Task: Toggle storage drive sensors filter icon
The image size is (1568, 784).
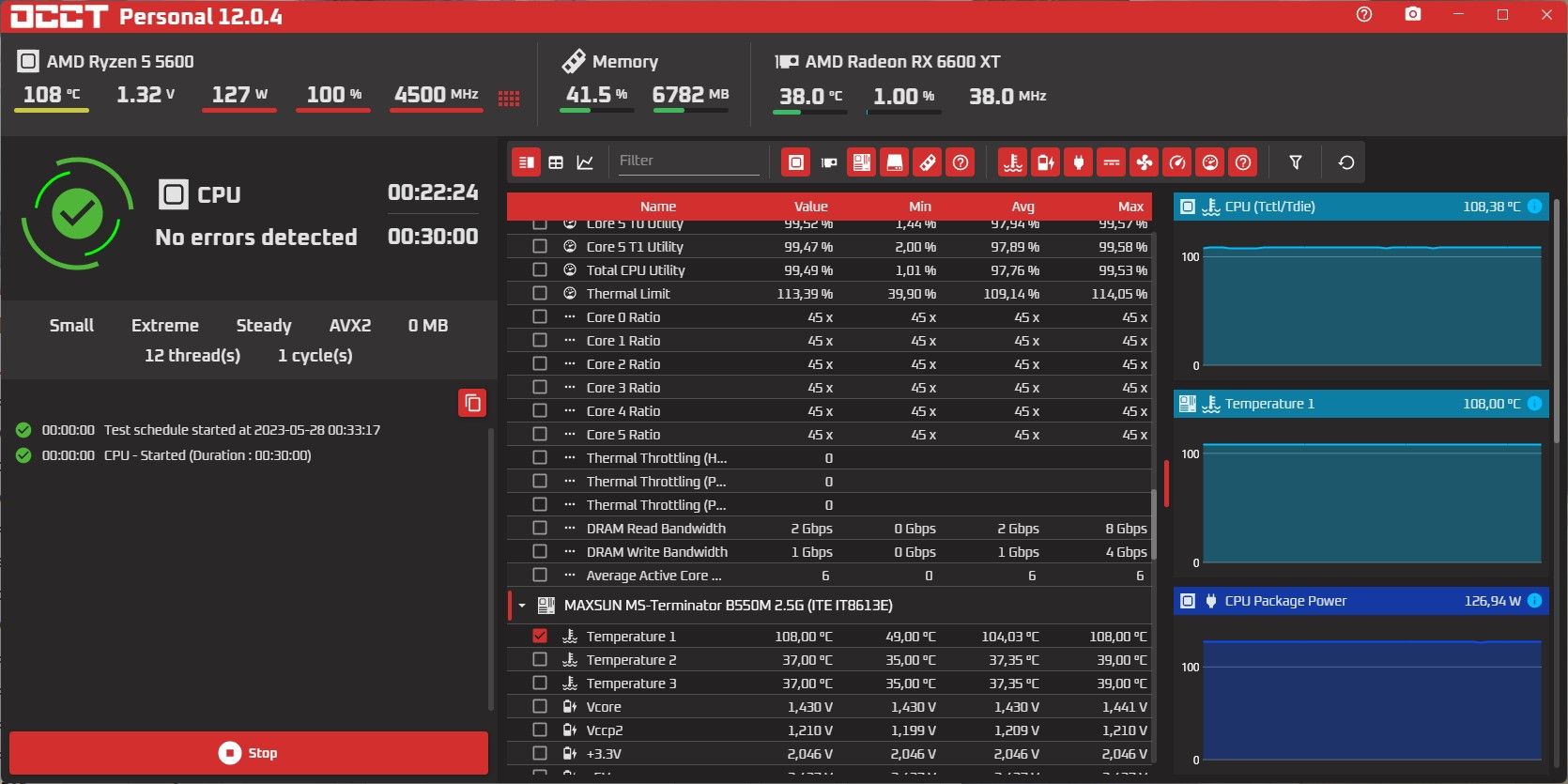Action: tap(895, 162)
